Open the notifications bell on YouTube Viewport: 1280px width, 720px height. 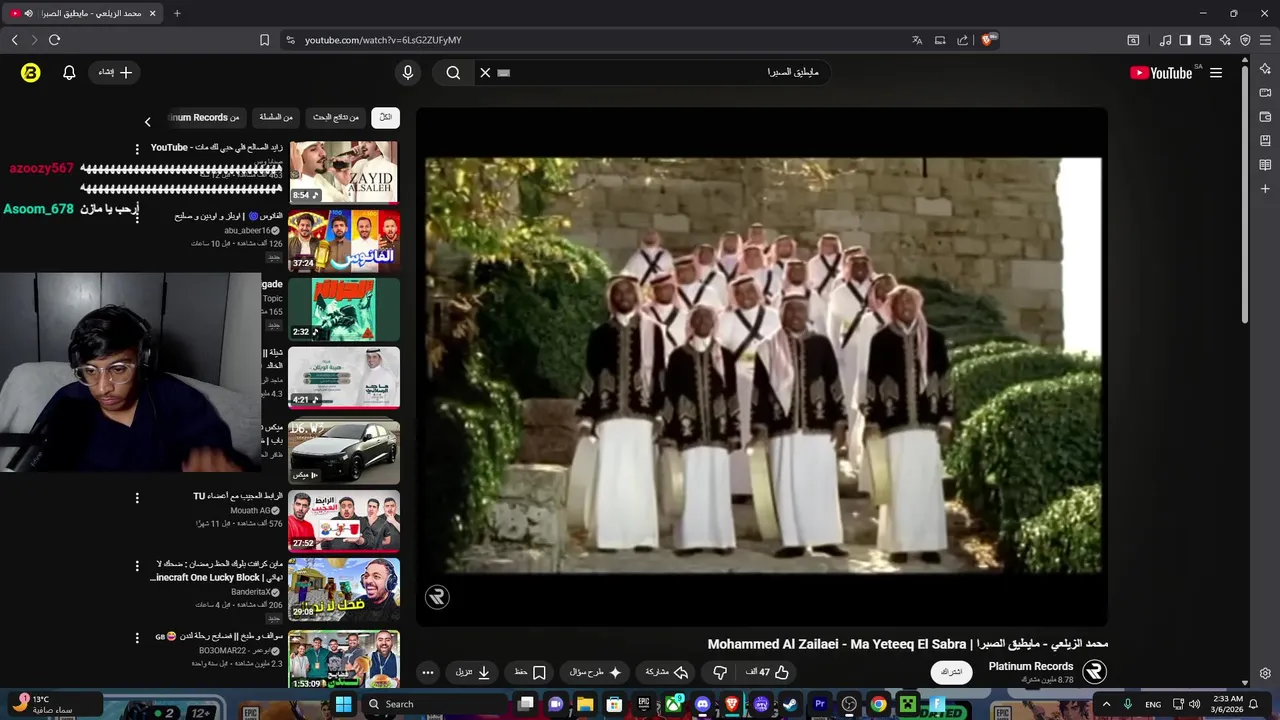[x=69, y=72]
